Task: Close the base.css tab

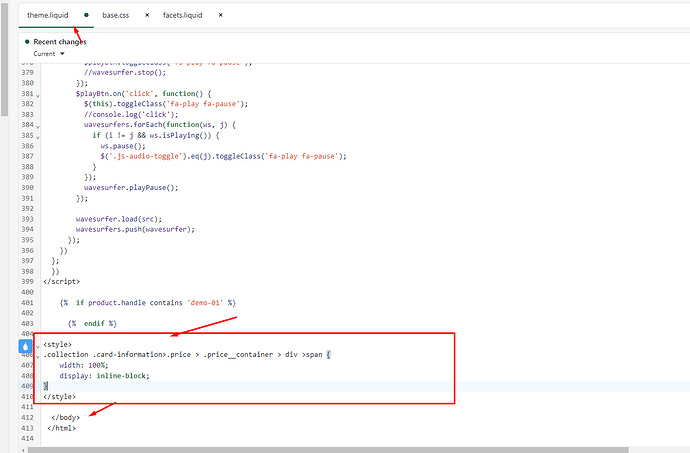Action: 148,16
